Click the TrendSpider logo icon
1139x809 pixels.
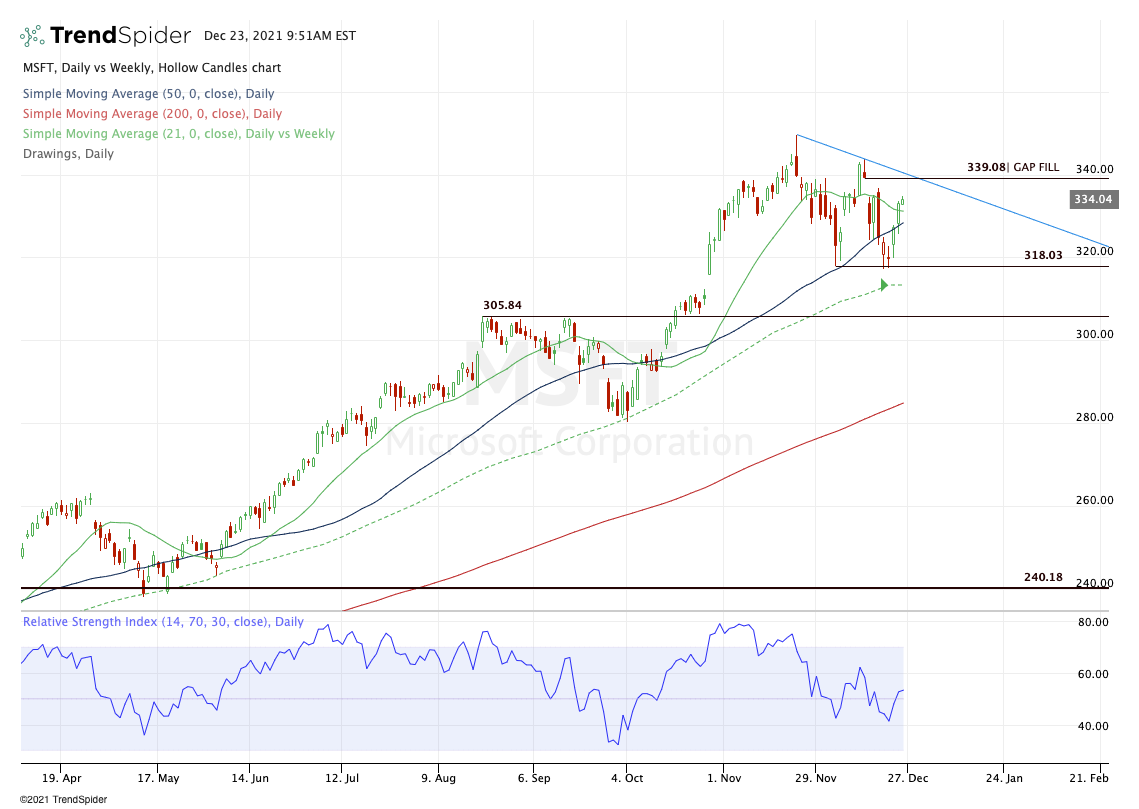tap(31, 36)
